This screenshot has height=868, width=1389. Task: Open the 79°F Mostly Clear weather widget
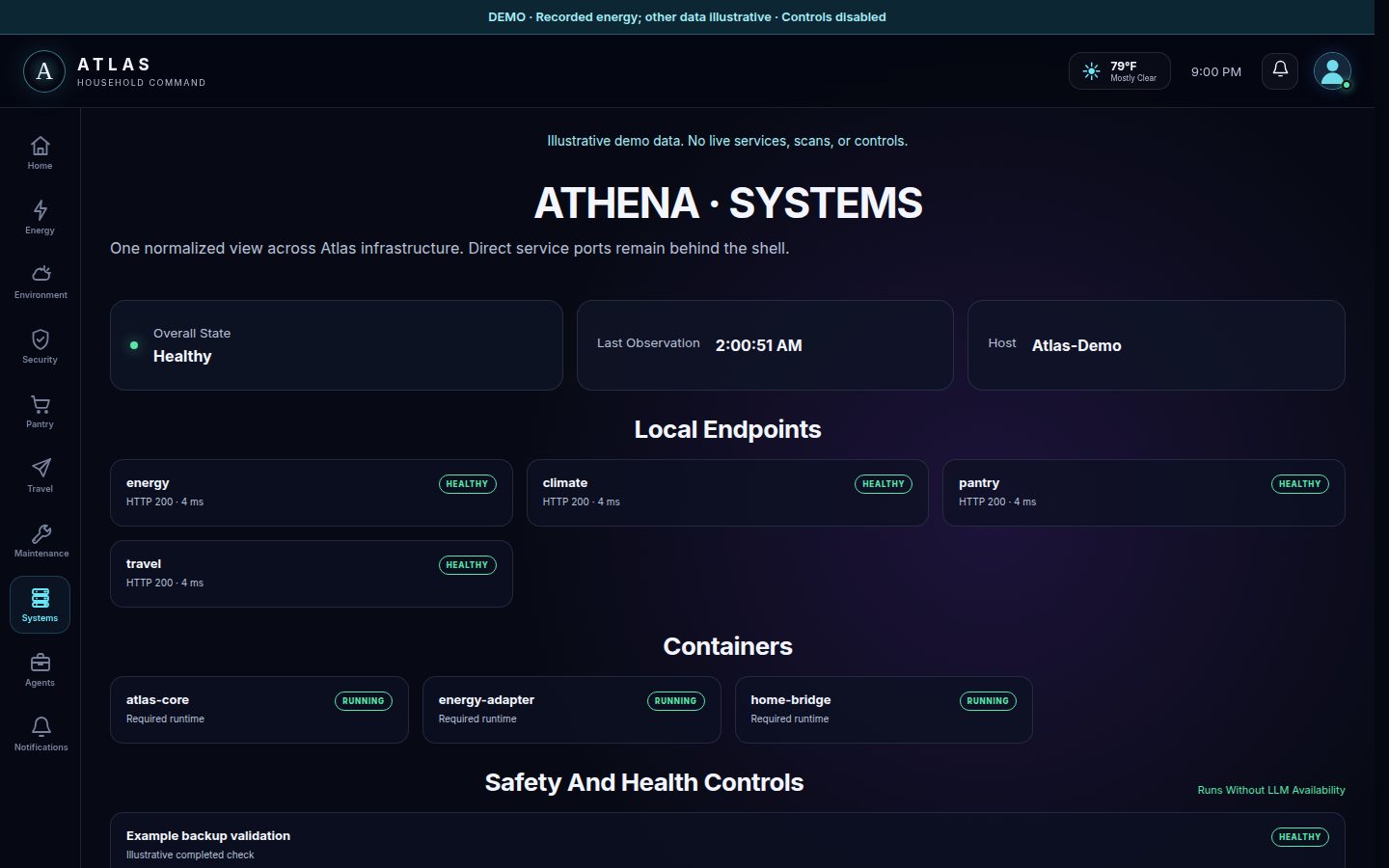[1119, 71]
